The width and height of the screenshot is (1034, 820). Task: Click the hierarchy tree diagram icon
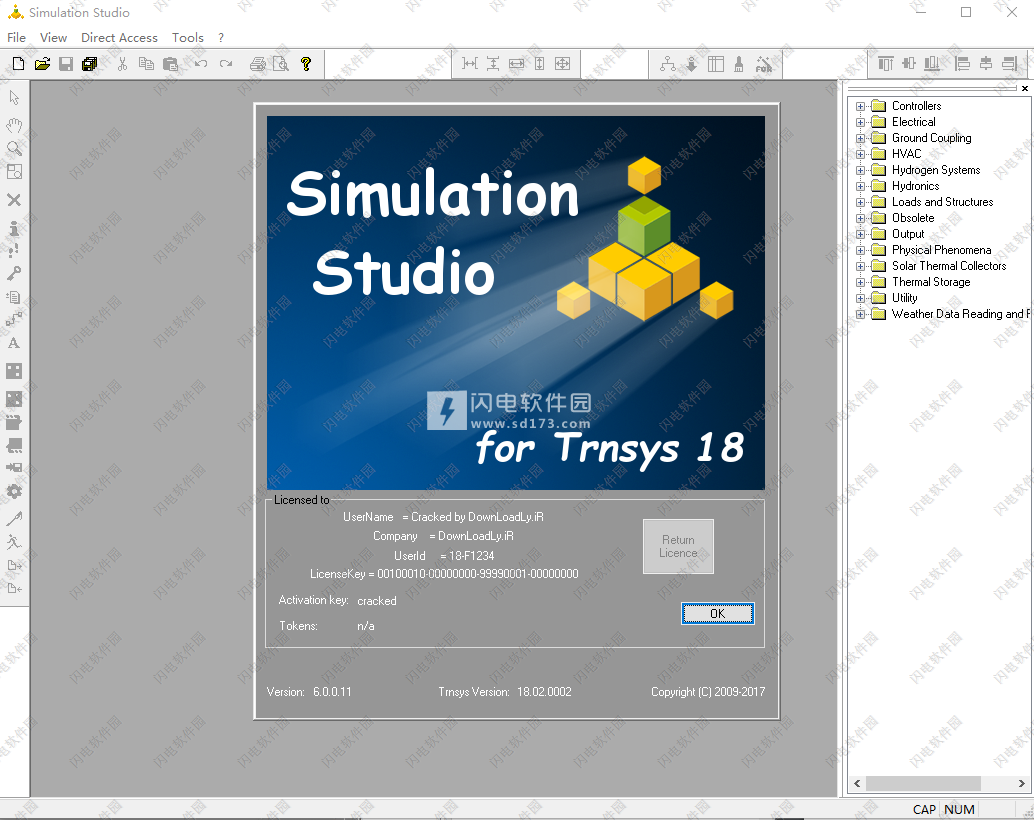pos(667,64)
